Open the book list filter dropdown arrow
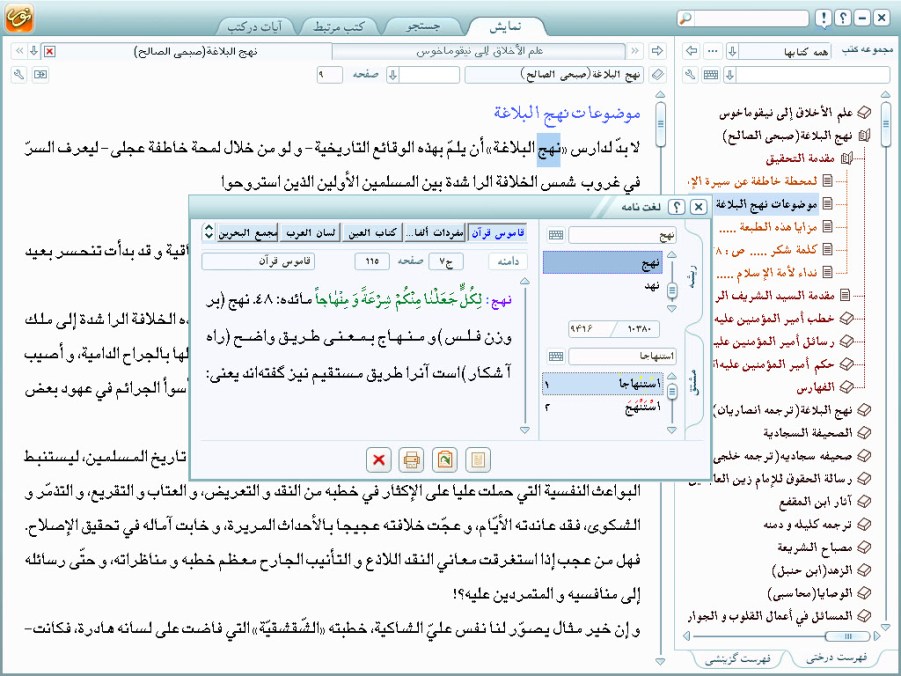901x676 pixels. (730, 75)
